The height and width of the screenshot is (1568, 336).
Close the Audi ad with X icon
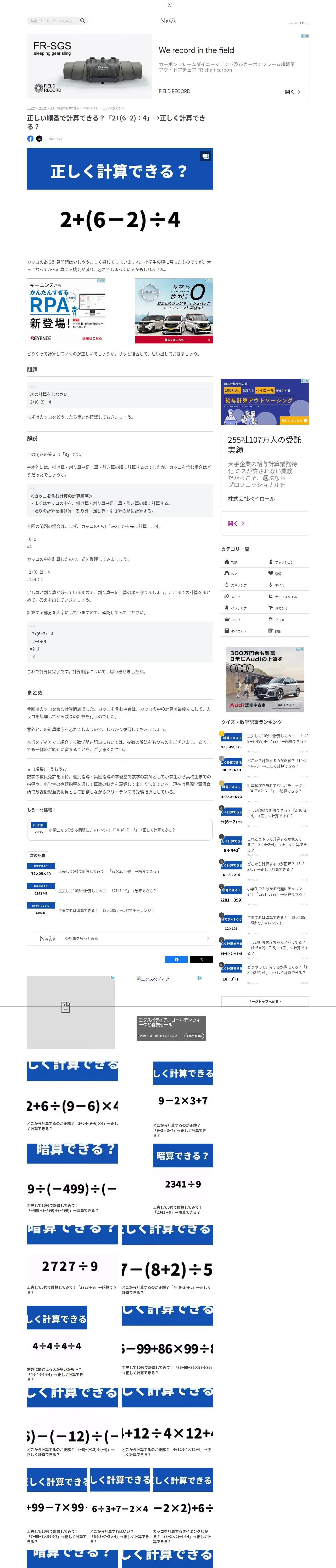point(302,649)
